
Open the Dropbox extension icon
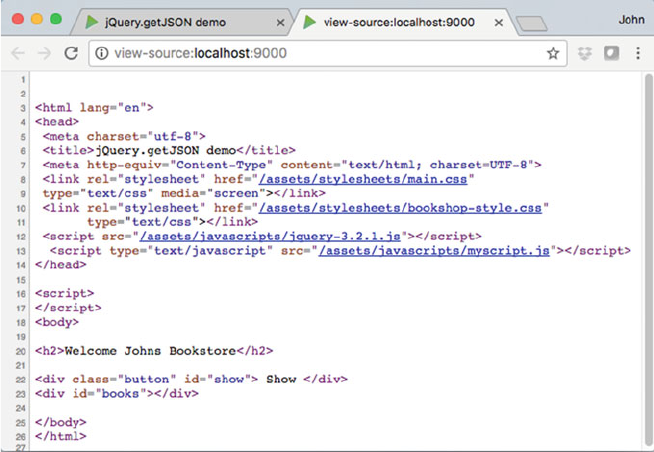point(585,53)
